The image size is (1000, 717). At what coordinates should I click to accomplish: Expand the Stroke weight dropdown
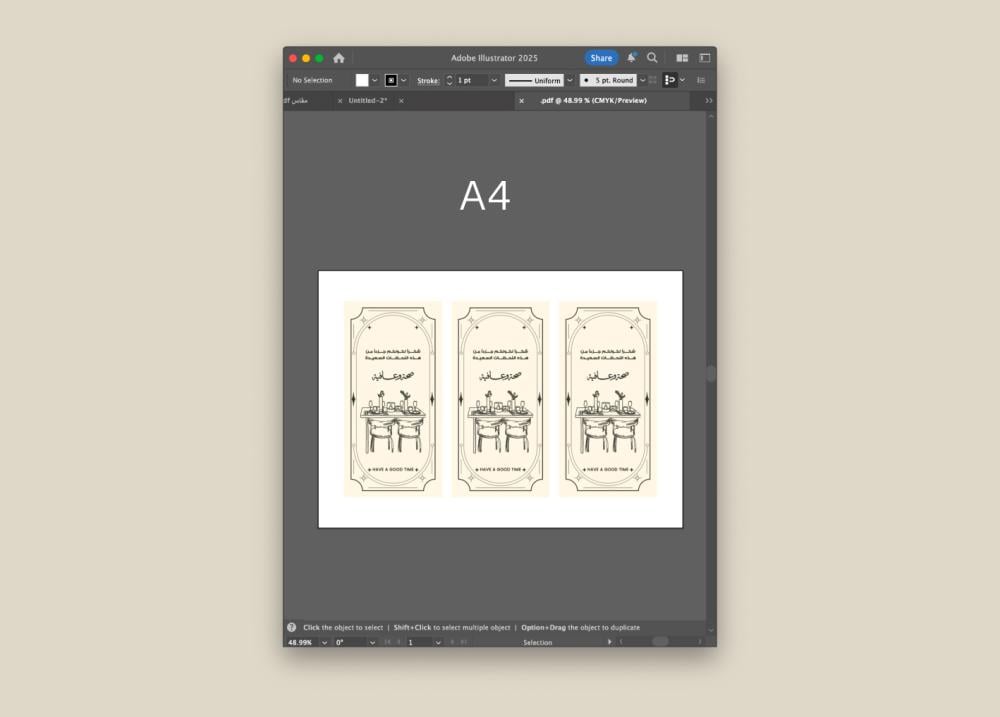pos(494,80)
